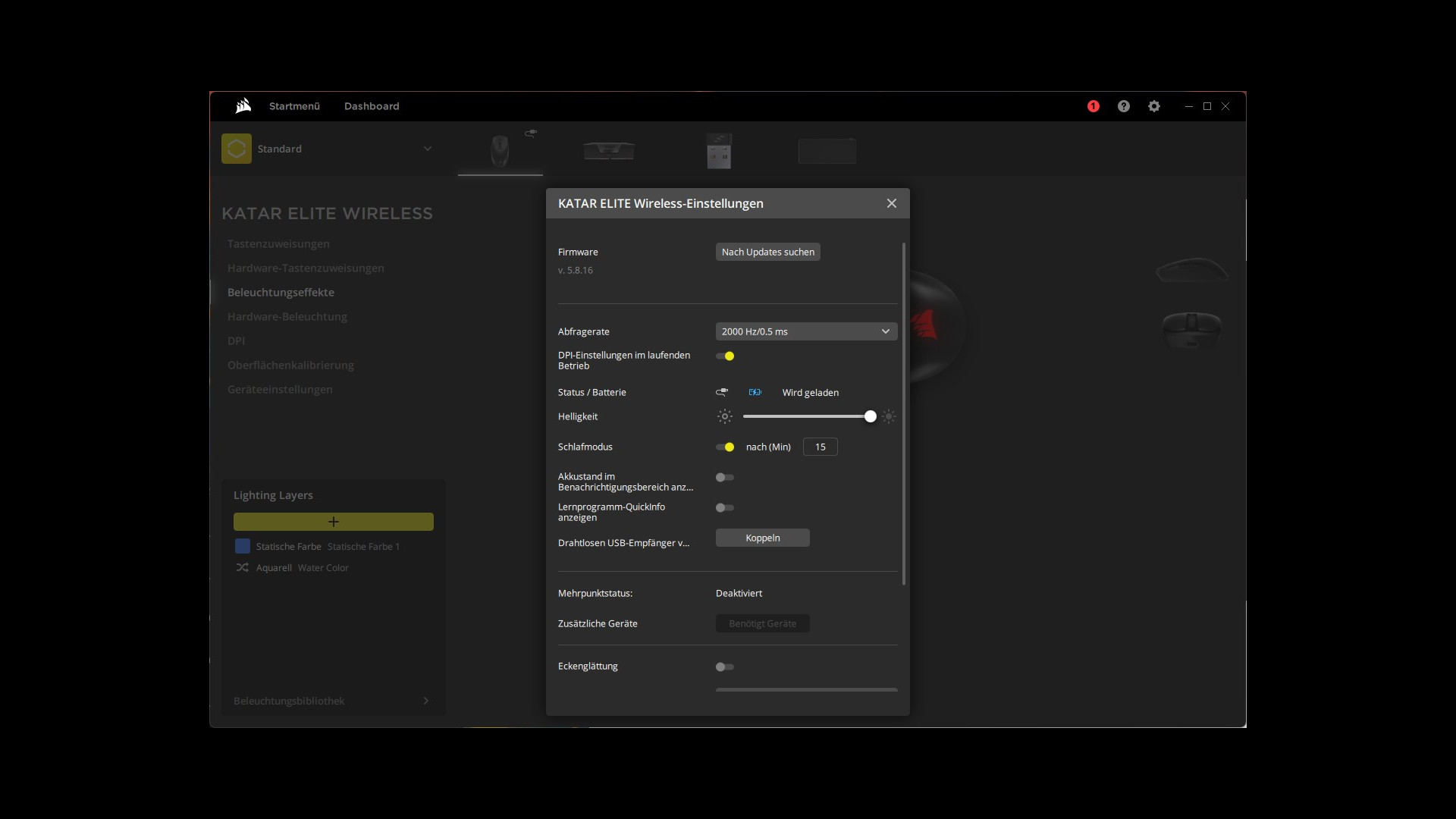
Task: Open global settings gear icon
Action: [1153, 106]
